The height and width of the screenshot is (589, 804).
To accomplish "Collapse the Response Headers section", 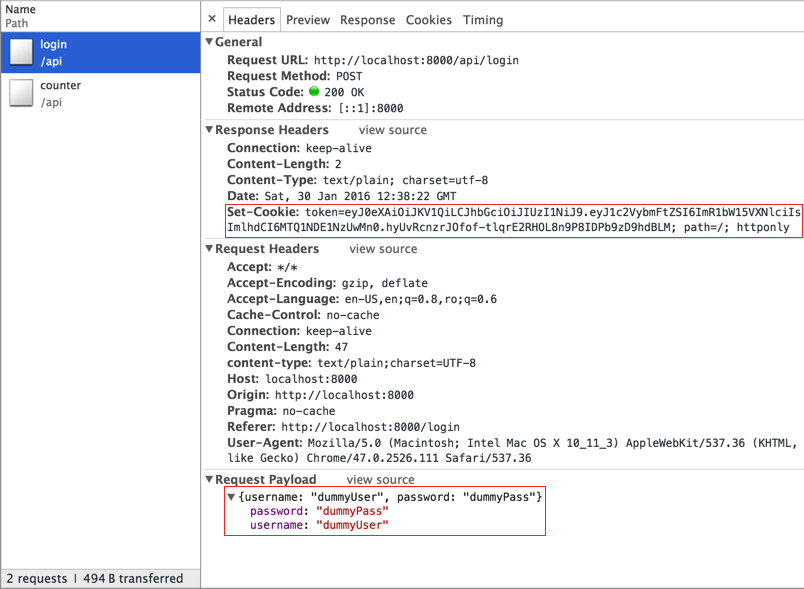I will point(209,130).
